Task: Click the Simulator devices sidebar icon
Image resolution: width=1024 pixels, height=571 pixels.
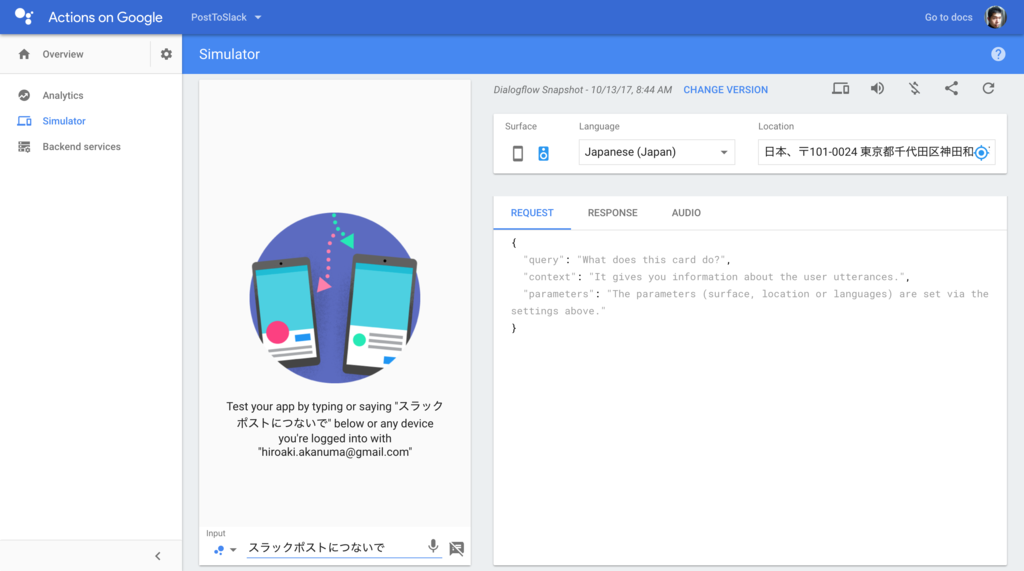Action: (24, 121)
